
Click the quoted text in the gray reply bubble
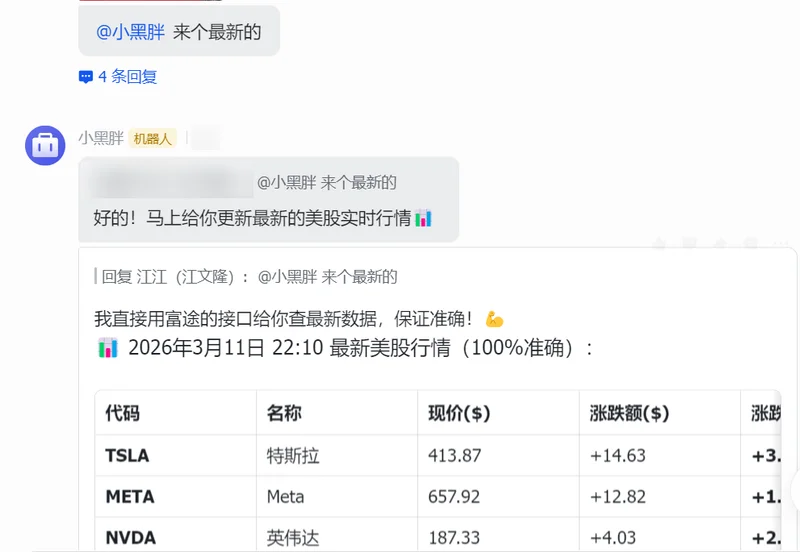327,182
